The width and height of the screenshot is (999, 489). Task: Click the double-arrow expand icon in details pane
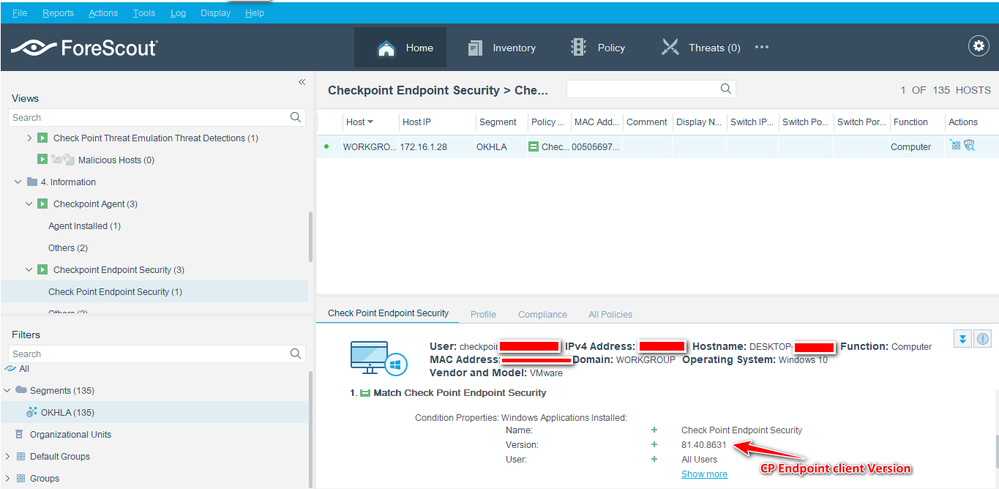(x=962, y=339)
